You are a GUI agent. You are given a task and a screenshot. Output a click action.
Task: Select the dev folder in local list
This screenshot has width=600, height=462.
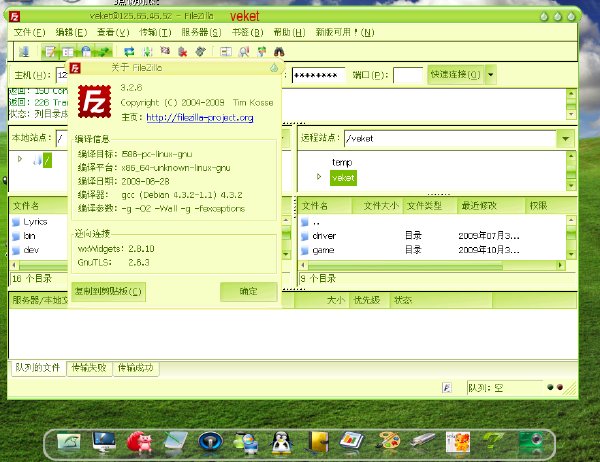pos(31,250)
